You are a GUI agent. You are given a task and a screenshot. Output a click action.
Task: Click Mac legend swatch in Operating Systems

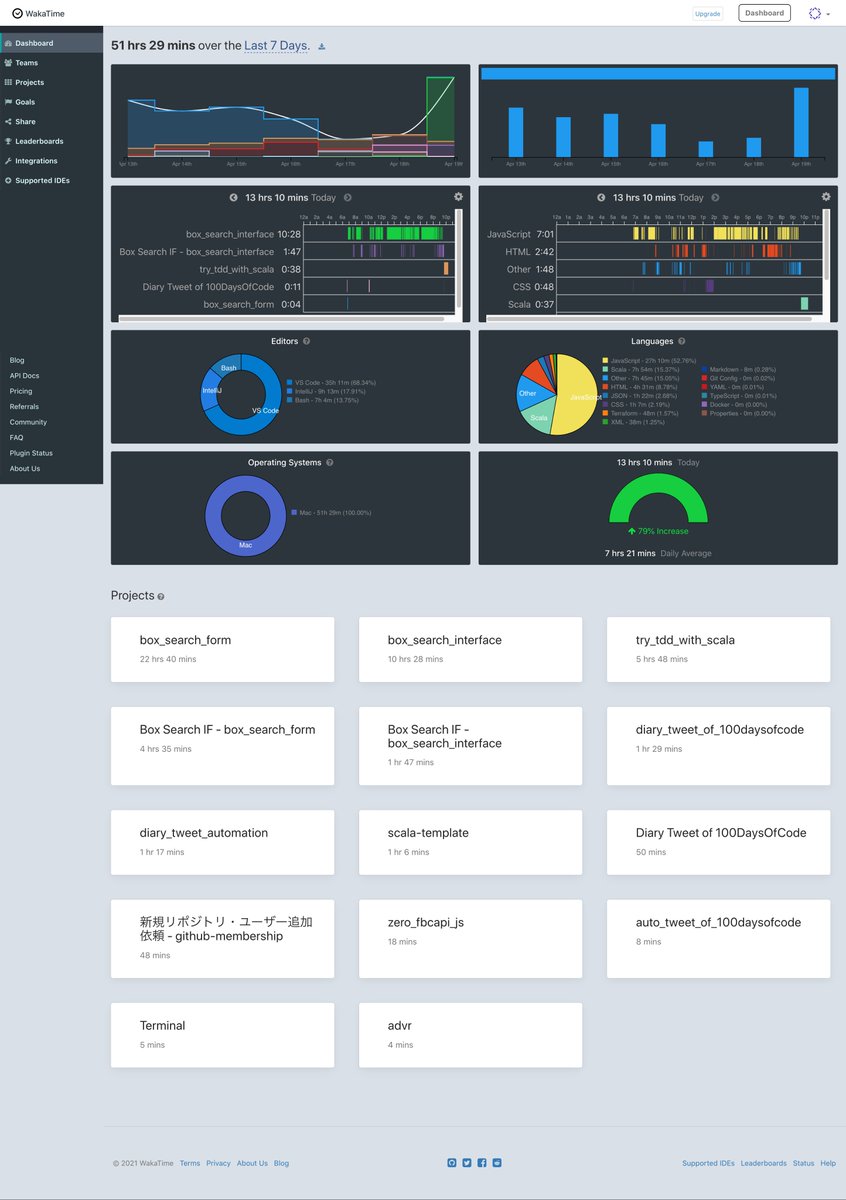point(296,513)
